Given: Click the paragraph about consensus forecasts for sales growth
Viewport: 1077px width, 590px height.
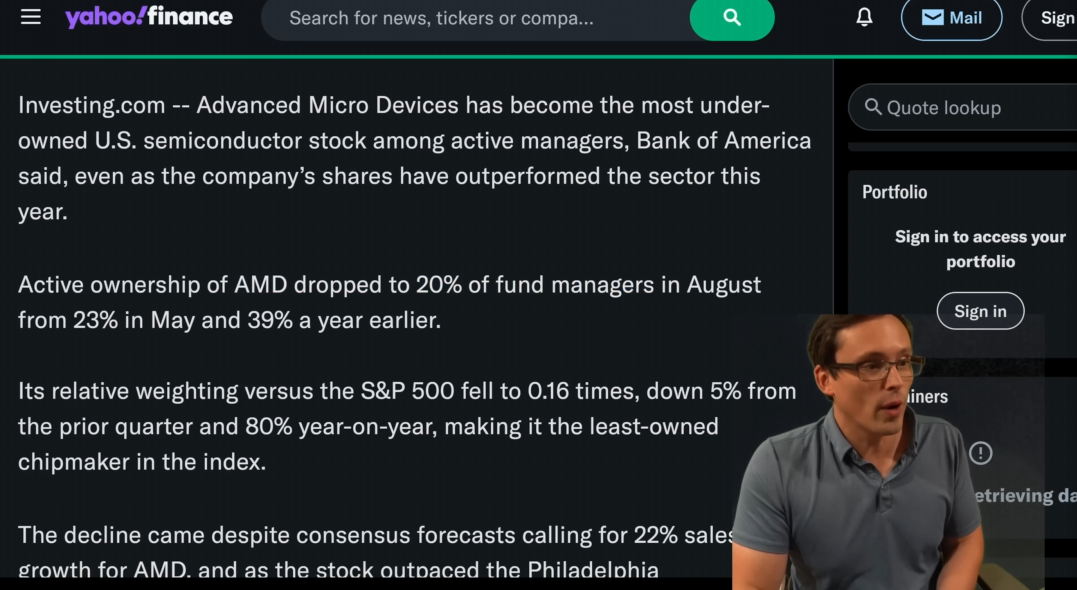Looking at the screenshot, I should coord(375,552).
